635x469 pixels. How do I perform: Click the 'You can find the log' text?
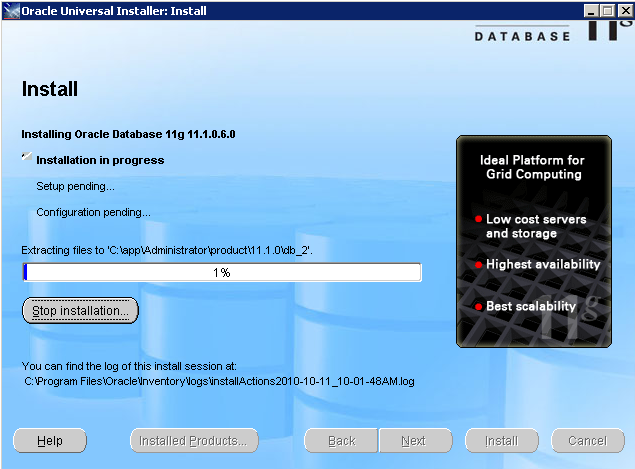(129, 366)
